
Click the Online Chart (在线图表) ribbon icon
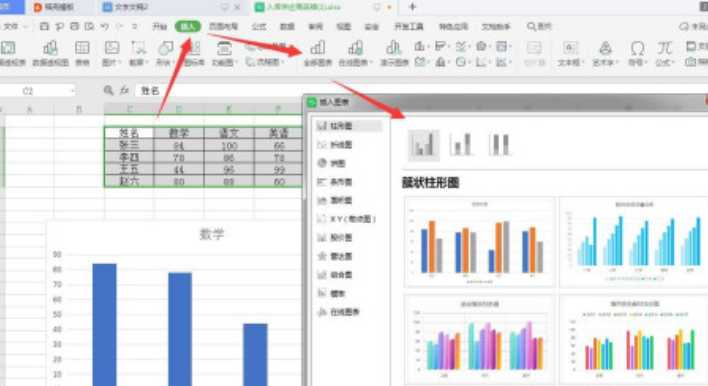[x=355, y=53]
